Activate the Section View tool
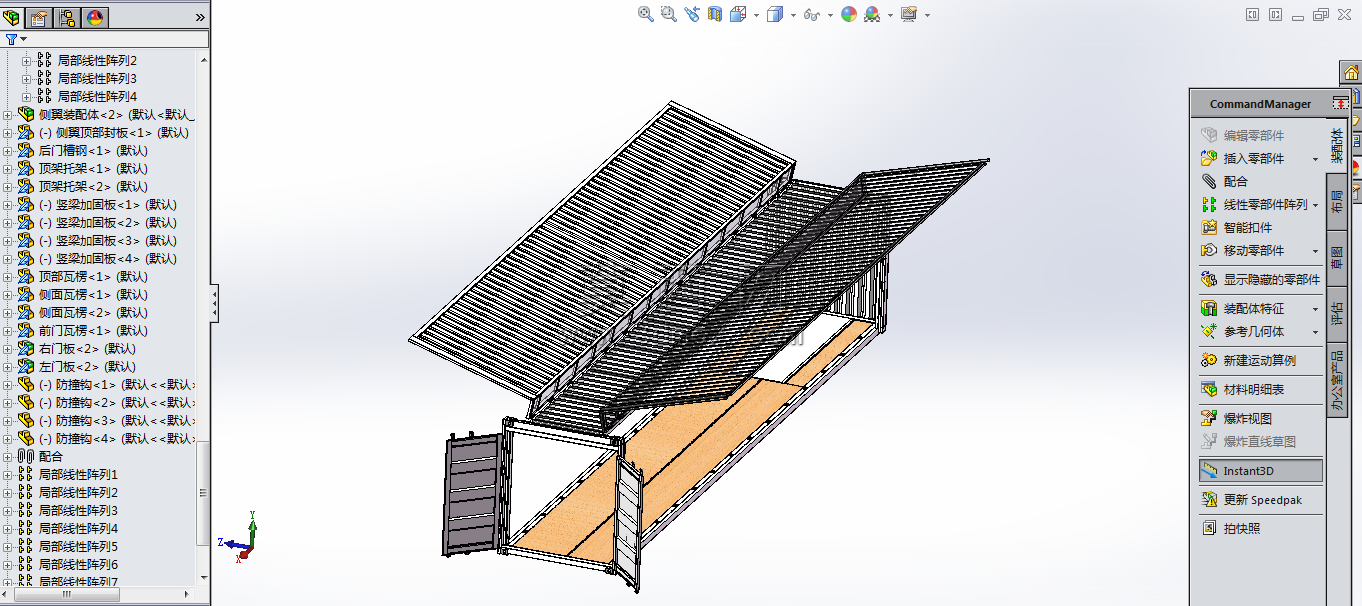This screenshot has width=1362, height=606. [715, 14]
